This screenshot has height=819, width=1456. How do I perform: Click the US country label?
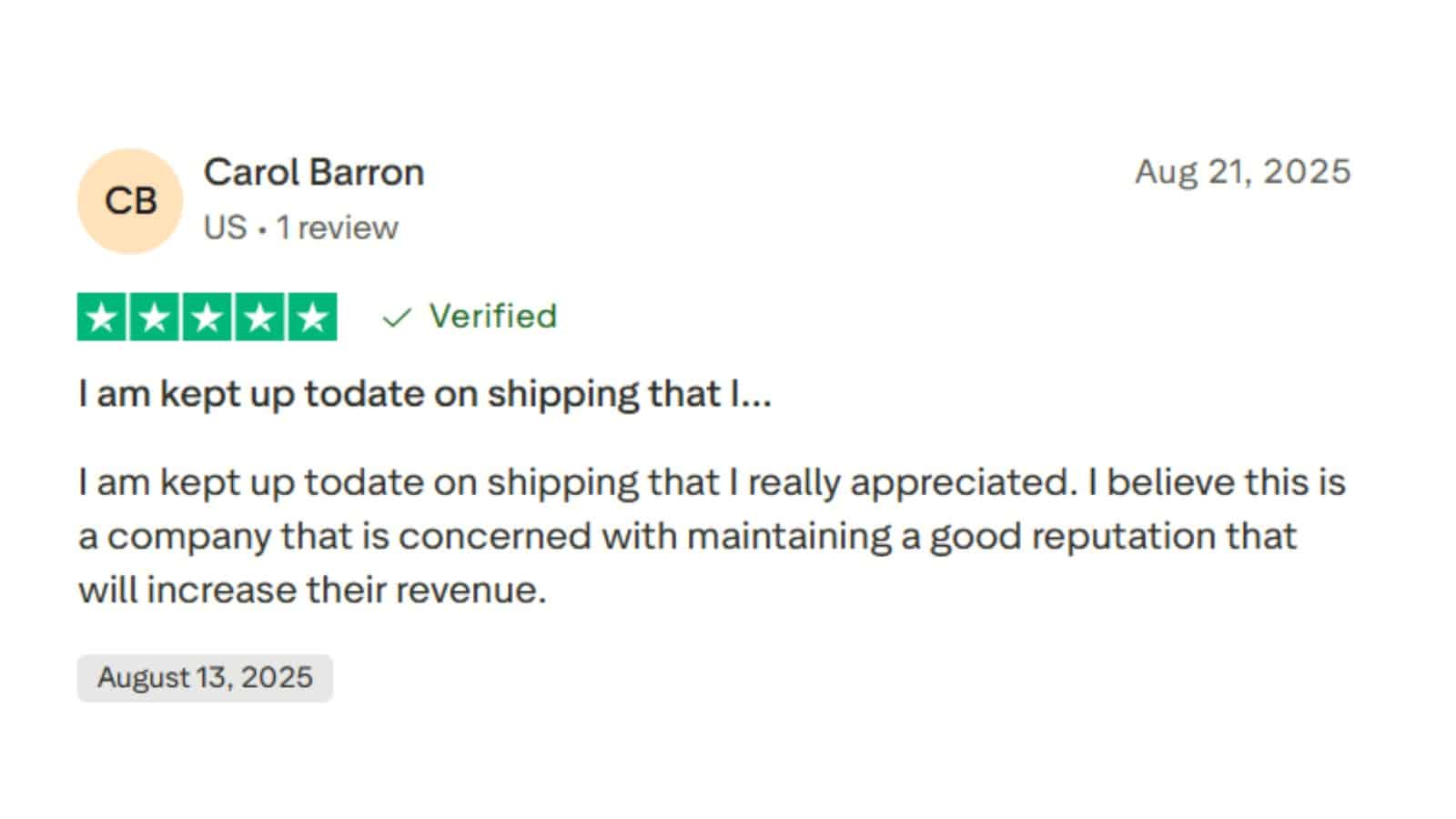pos(225,227)
